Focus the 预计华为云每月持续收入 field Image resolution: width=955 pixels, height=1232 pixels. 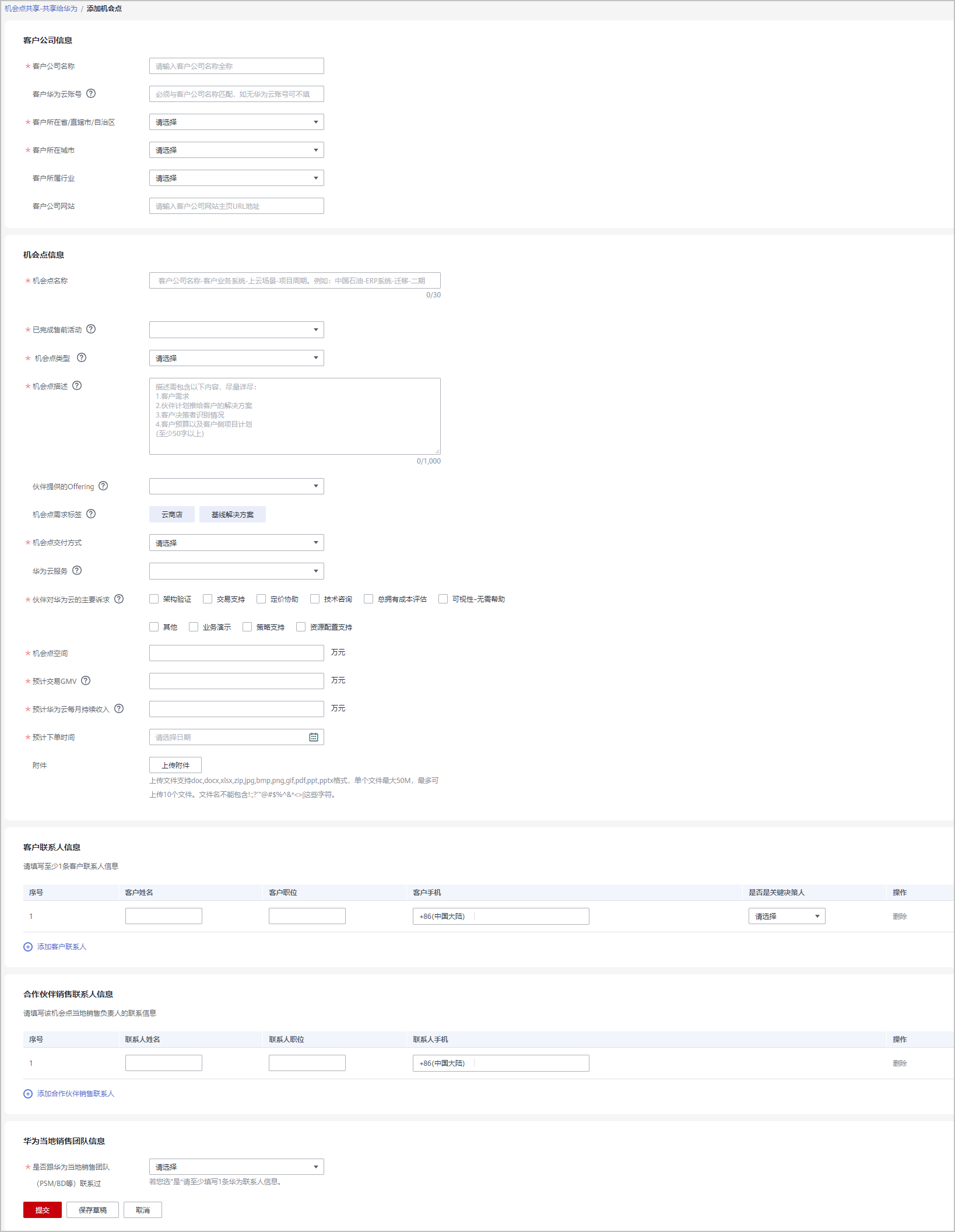click(x=237, y=709)
